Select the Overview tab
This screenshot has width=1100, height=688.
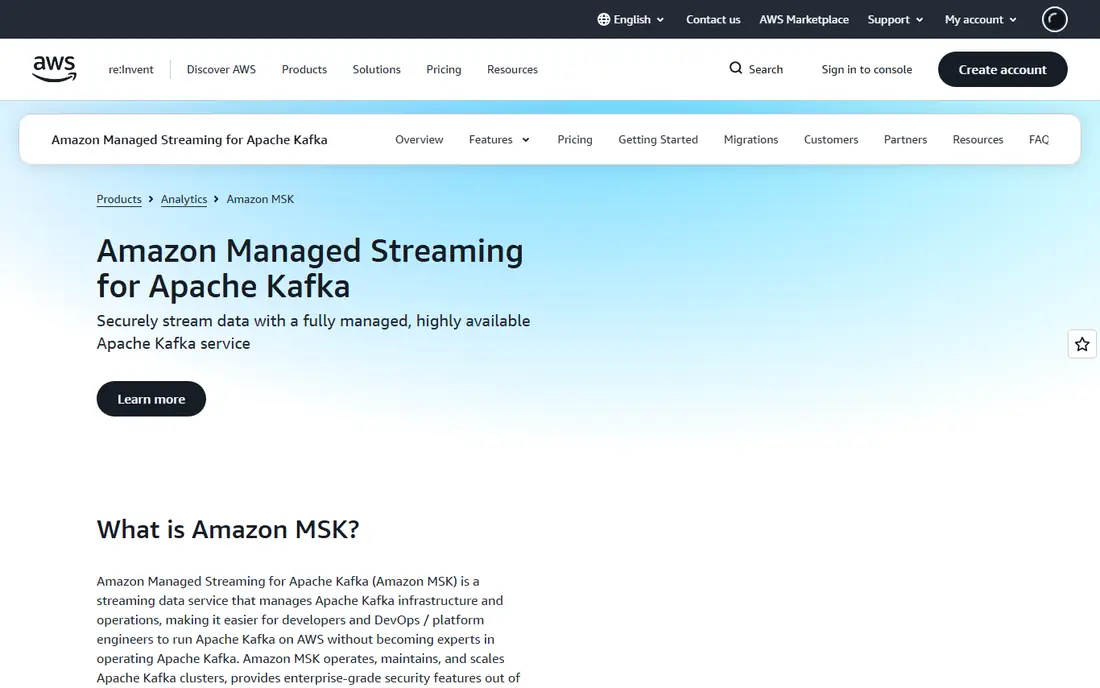pos(419,140)
